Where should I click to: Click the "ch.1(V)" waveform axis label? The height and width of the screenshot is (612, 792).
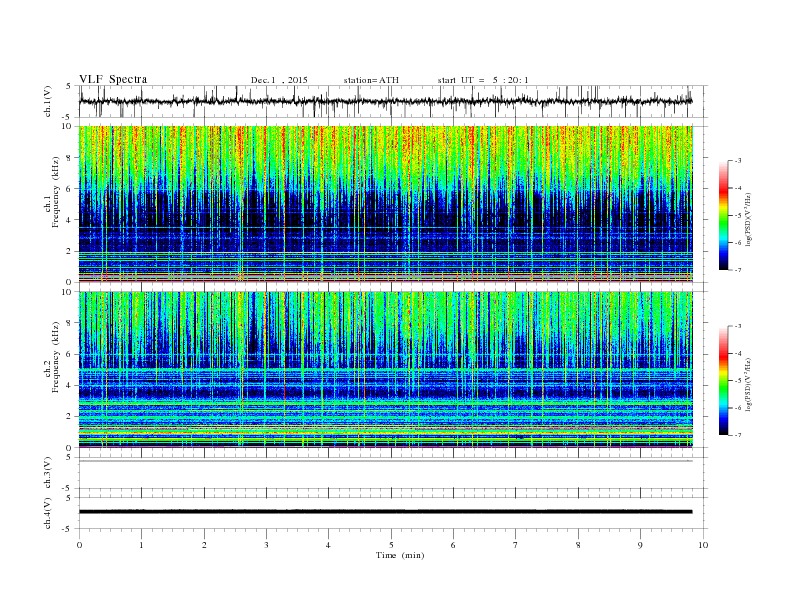(x=48, y=101)
